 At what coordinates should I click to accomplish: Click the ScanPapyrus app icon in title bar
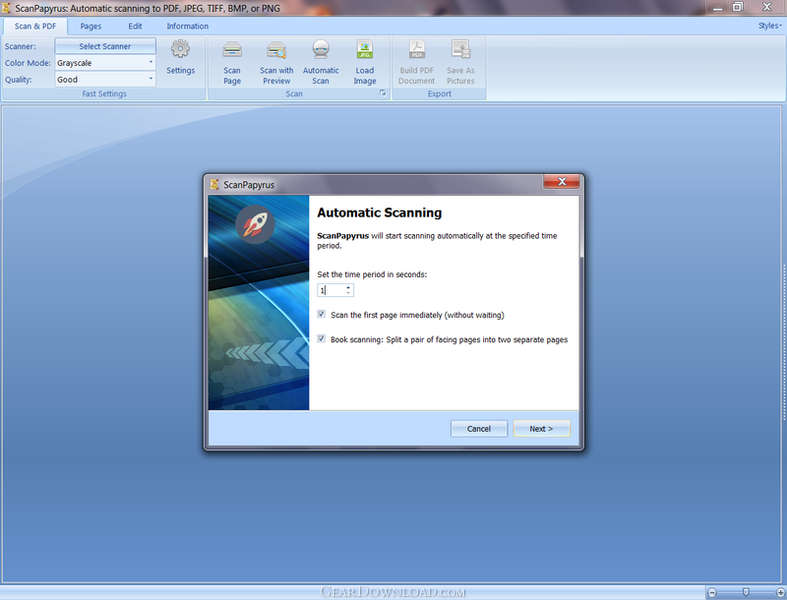[6, 8]
